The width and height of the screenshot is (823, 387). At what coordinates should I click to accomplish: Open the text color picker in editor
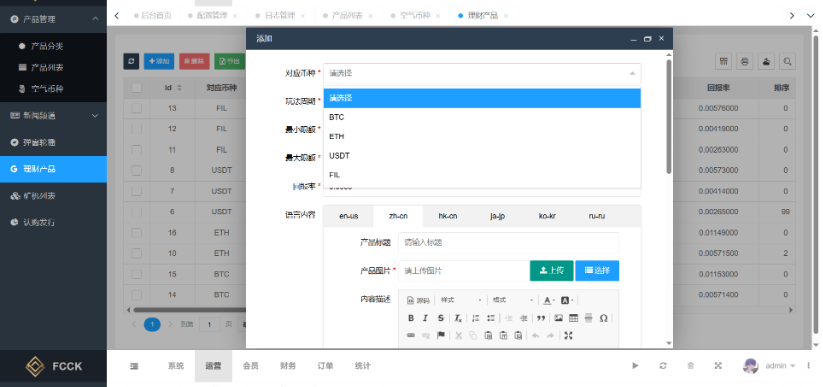549,300
